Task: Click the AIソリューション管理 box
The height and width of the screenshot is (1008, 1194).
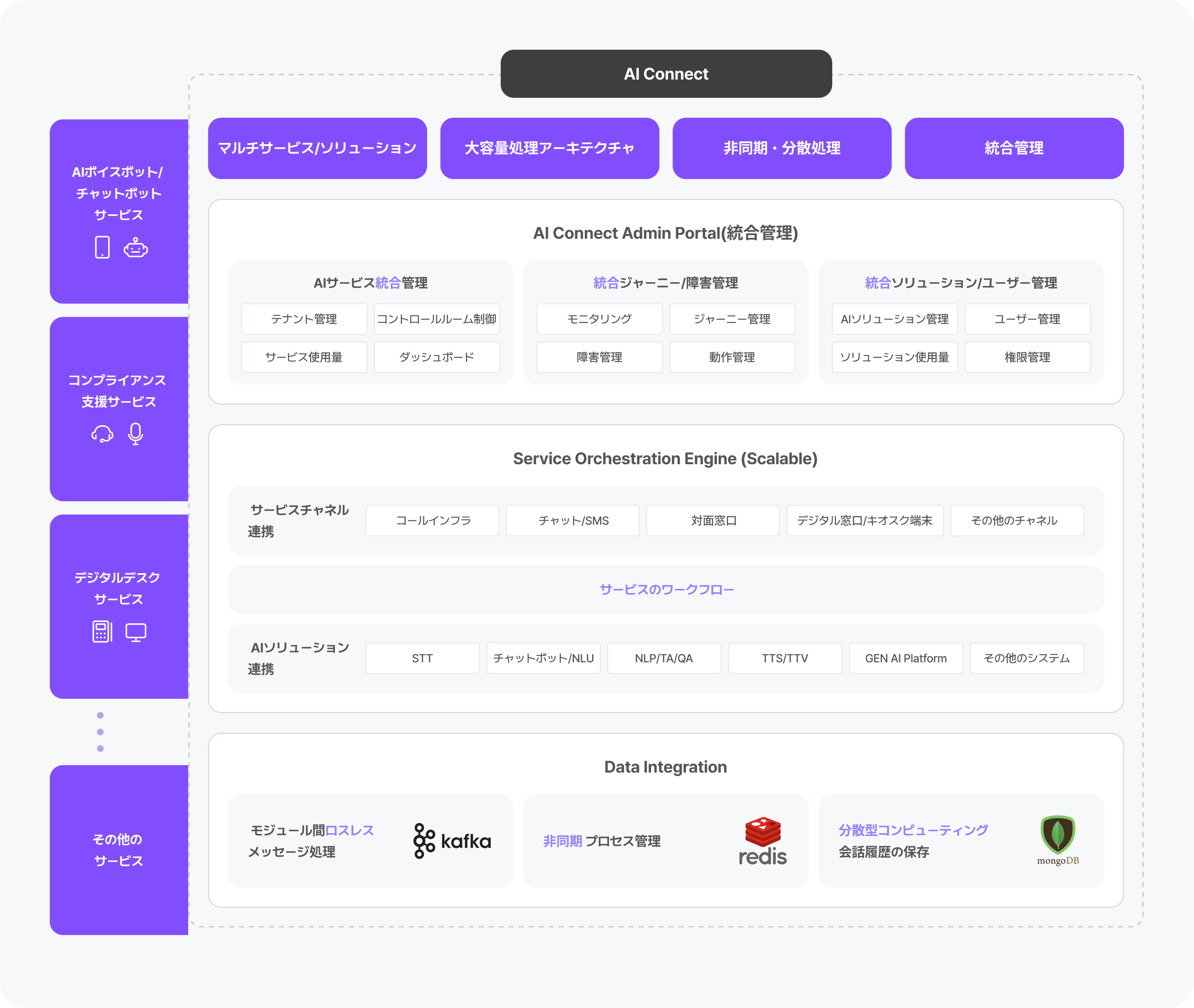Action: pyautogui.click(x=895, y=319)
